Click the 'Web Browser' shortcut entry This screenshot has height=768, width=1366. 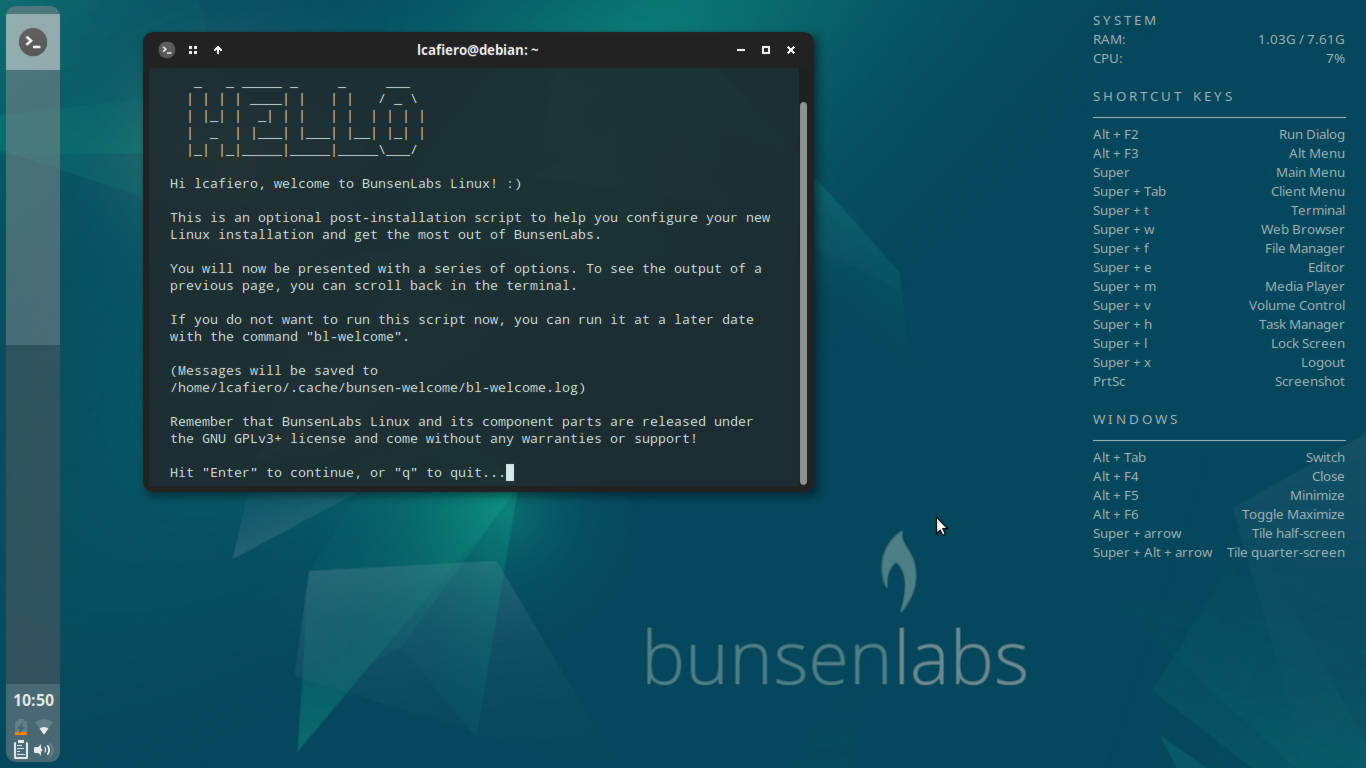1302,230
